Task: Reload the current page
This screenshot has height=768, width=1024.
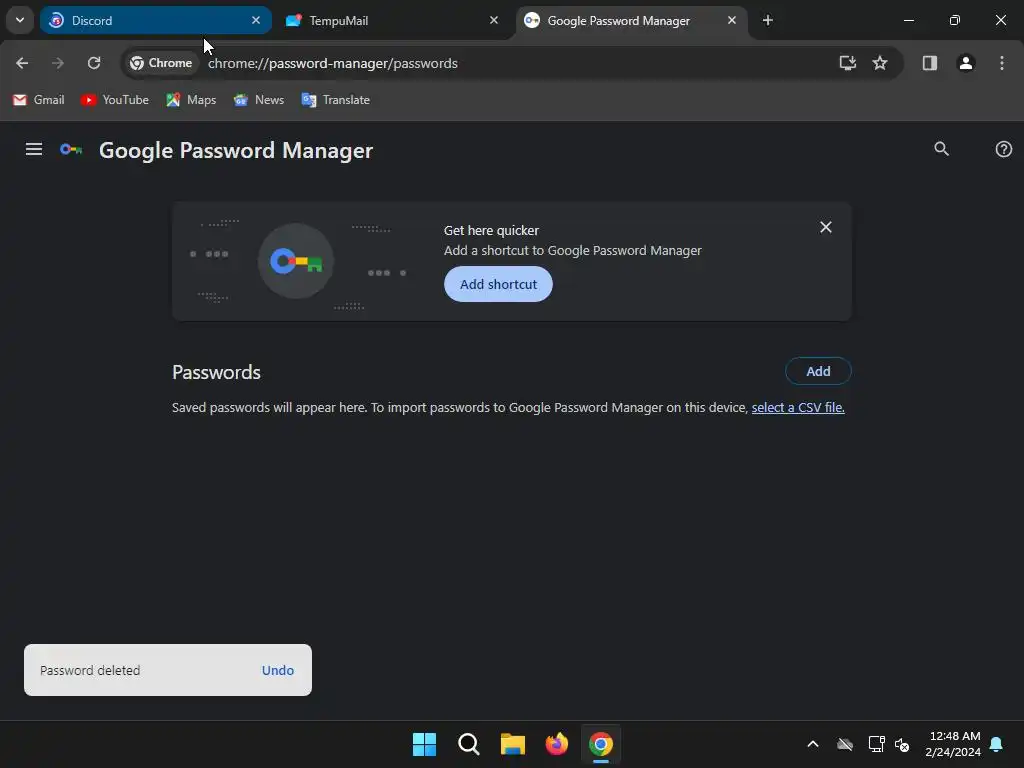Action: point(94,63)
